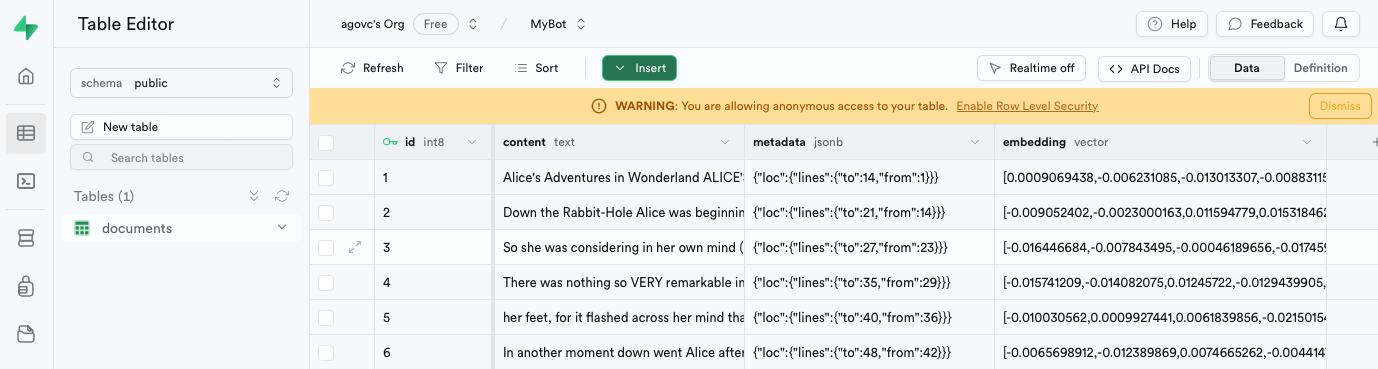The image size is (1378, 369).
Task: Toggle the Realtime off button
Action: tap(1032, 68)
